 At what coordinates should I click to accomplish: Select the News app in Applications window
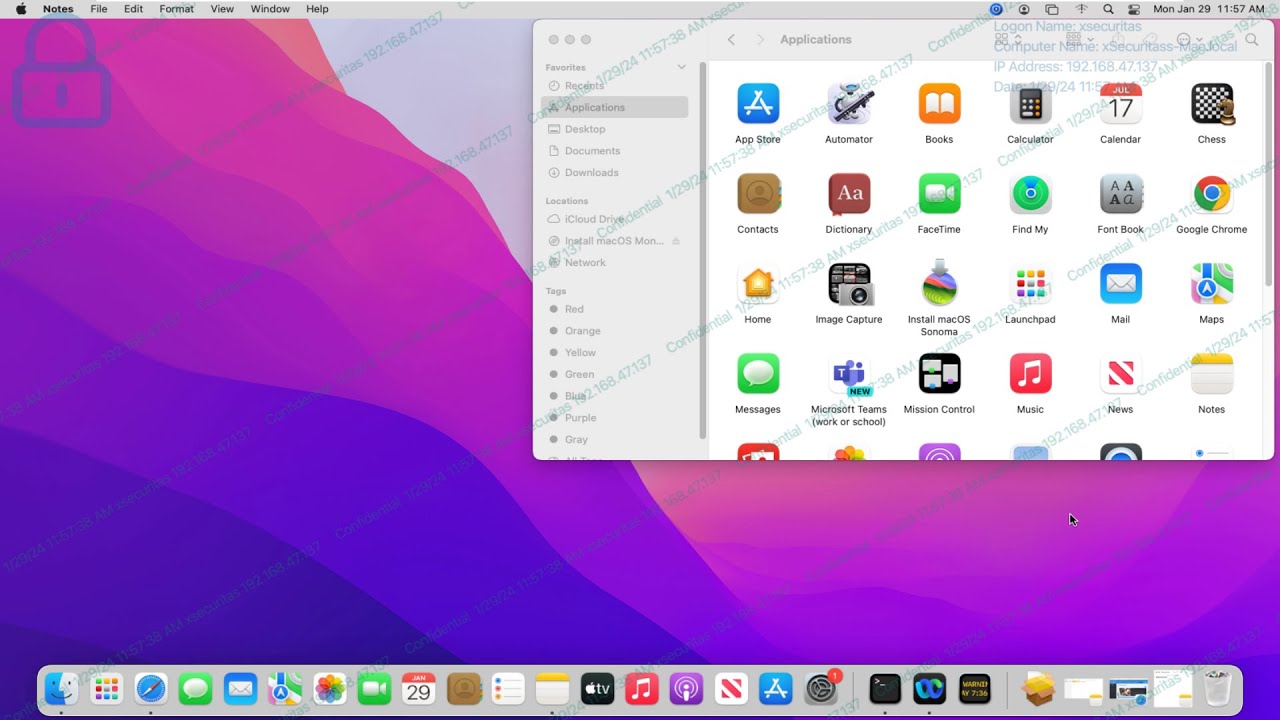(x=1121, y=374)
